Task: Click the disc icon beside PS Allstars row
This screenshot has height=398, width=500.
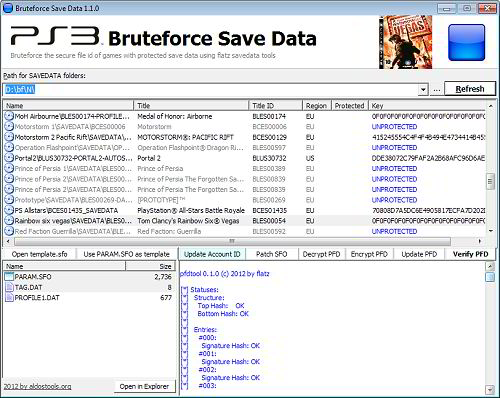Action: coord(9,210)
